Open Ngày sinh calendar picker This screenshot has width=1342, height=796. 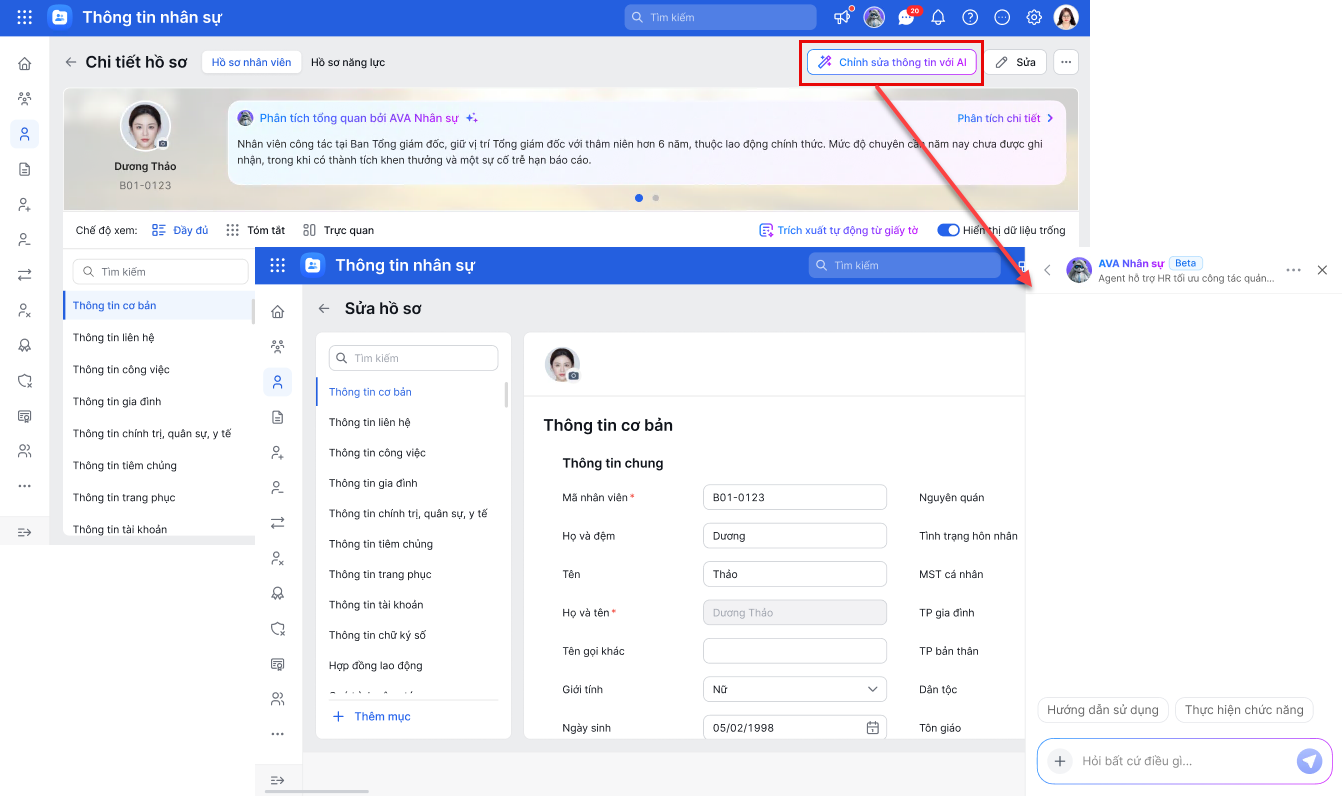[x=872, y=728]
